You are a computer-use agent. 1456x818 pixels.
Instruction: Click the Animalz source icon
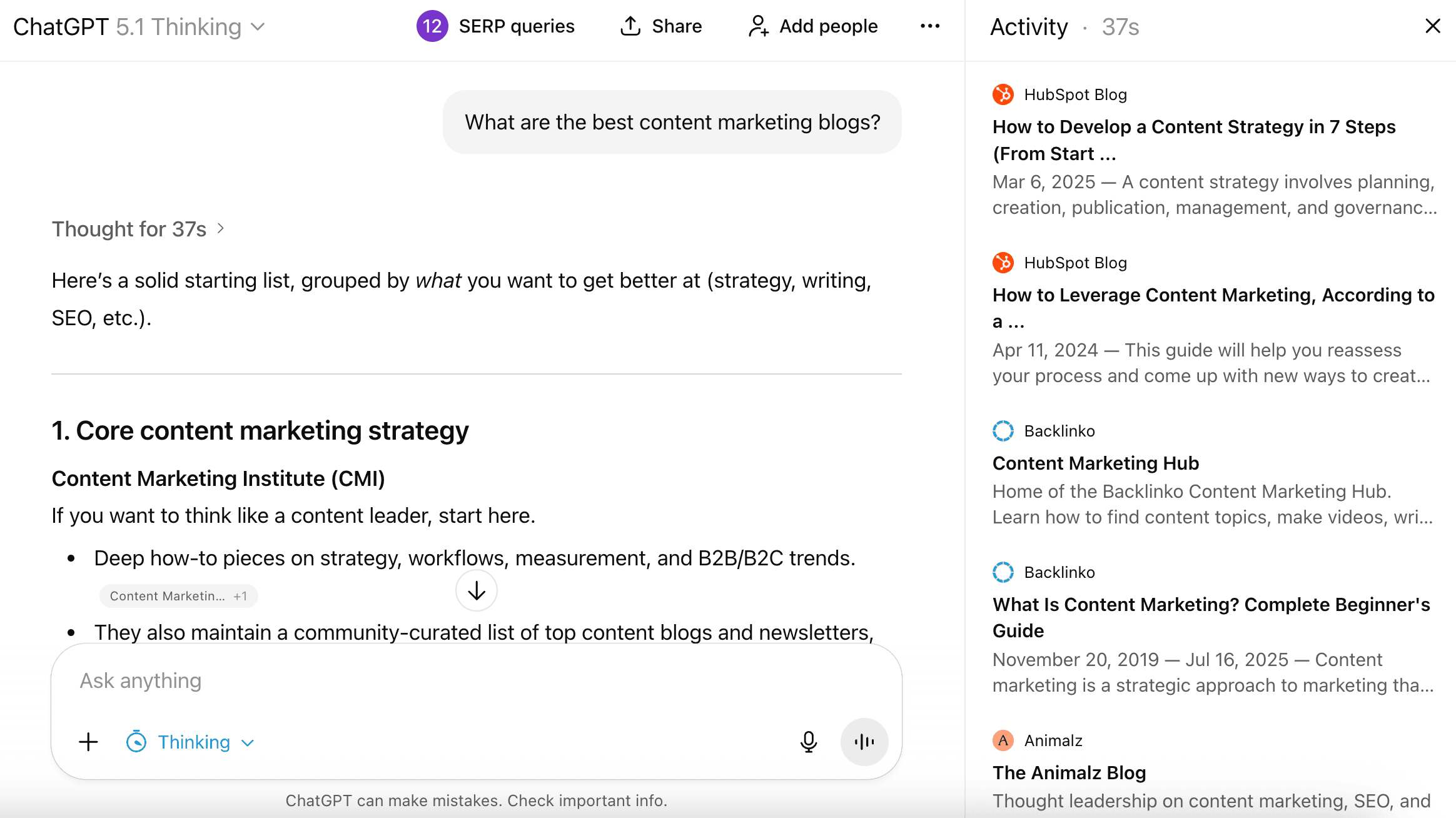pos(1003,740)
